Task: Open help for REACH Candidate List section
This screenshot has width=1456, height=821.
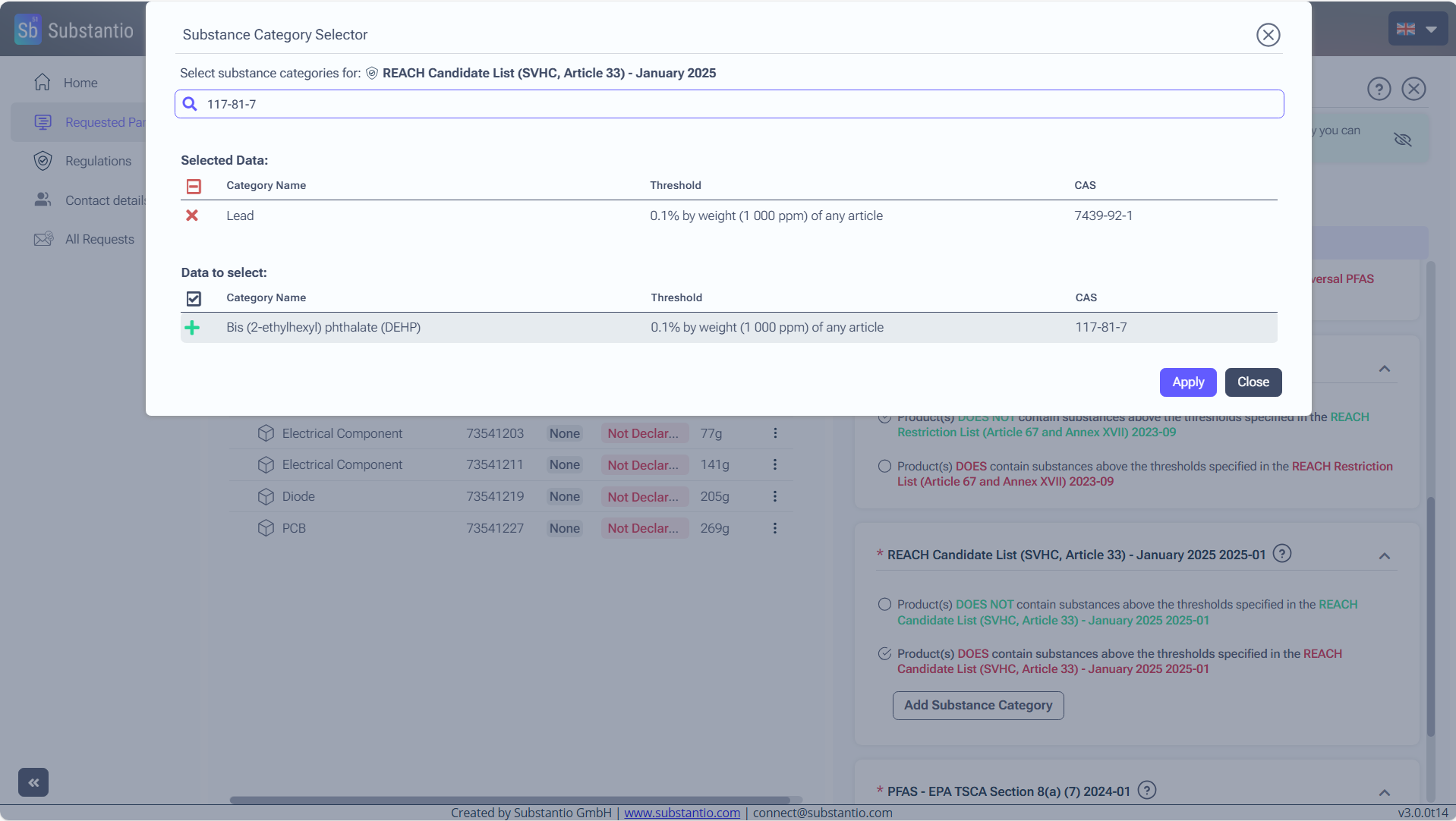Action: 1282,554
